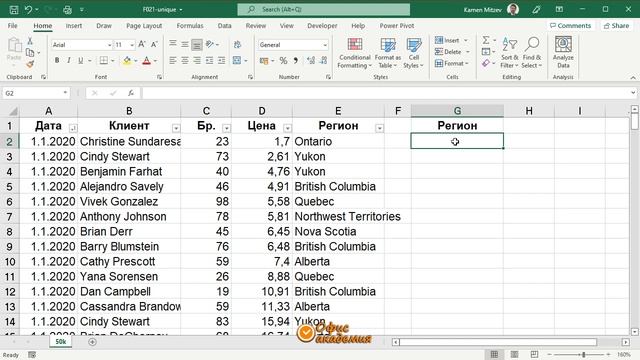Click the AutoSum sigma icon
This screenshot has width=640, height=360.
point(486,40)
